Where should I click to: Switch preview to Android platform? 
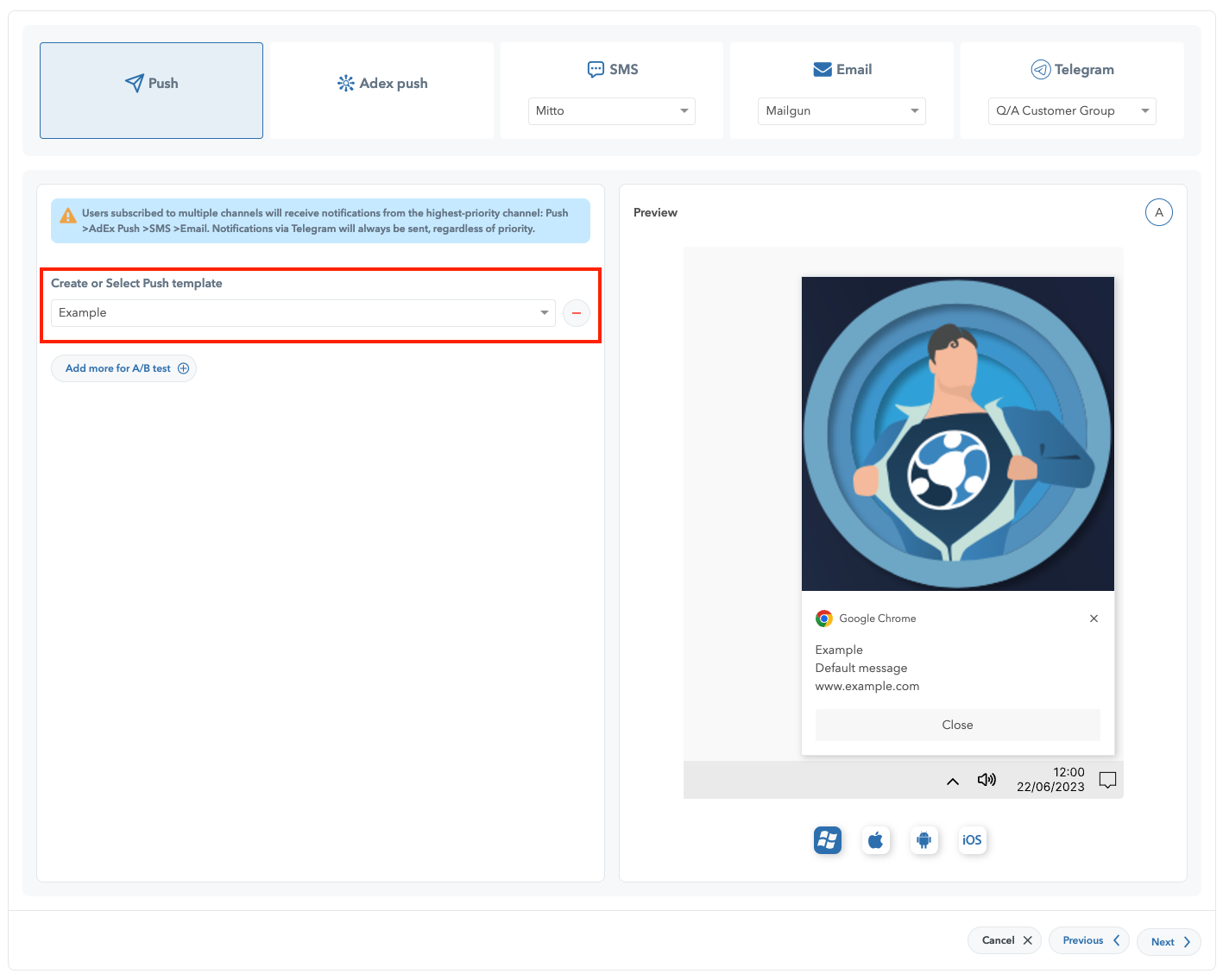click(x=924, y=839)
